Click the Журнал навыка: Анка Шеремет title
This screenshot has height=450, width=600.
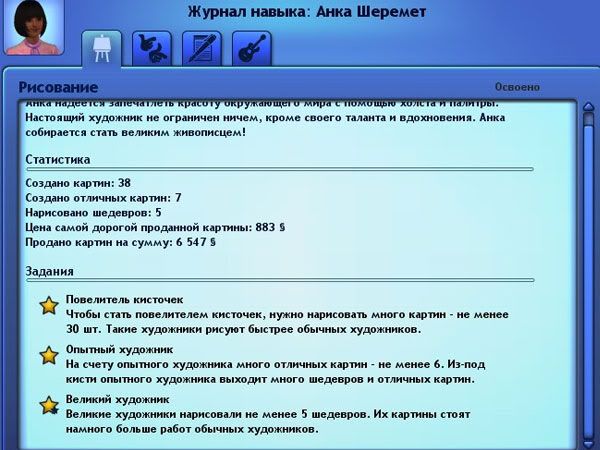[x=307, y=12]
